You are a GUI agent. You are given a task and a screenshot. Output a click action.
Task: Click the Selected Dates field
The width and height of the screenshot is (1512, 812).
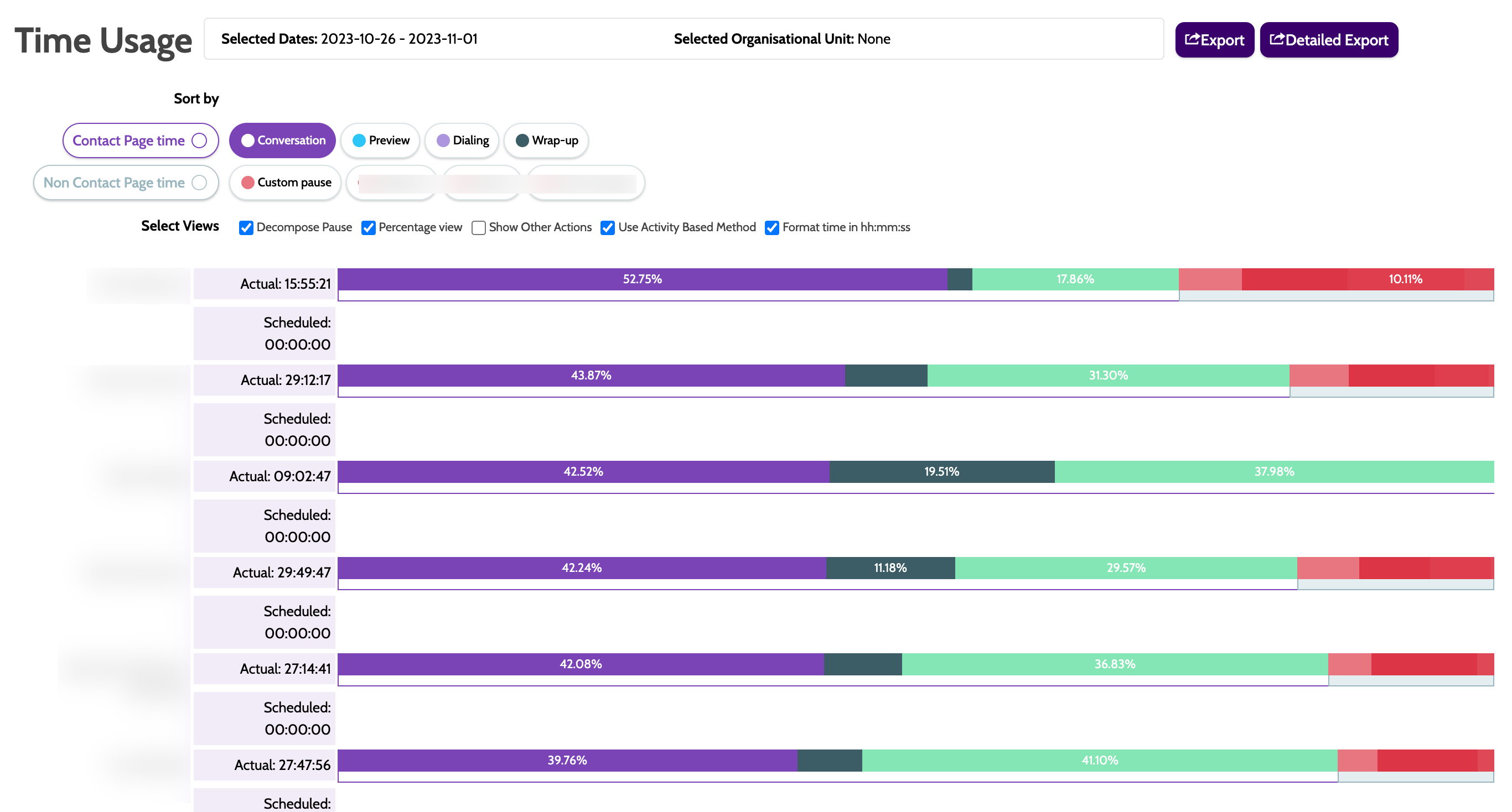[x=349, y=39]
